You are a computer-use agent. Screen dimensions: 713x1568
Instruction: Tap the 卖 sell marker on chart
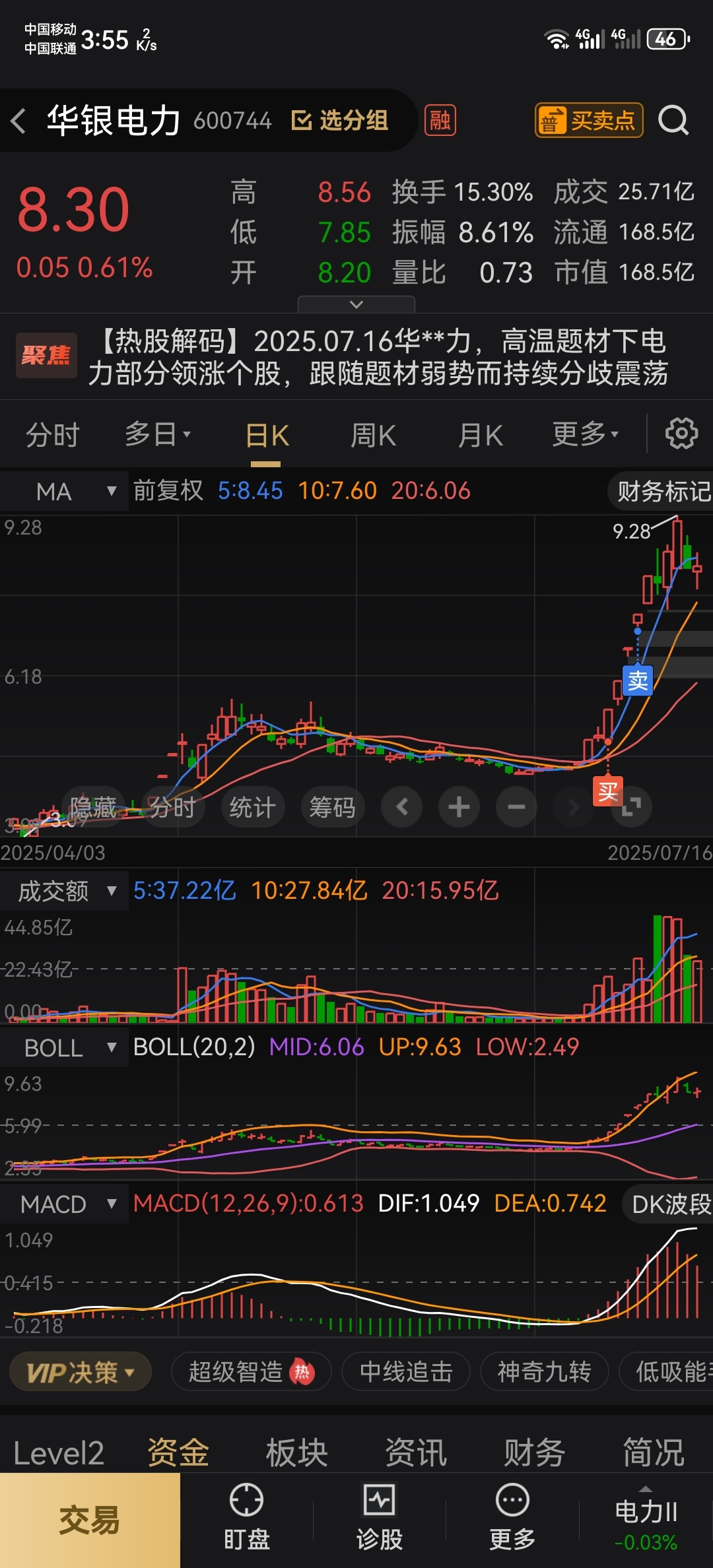tap(638, 680)
